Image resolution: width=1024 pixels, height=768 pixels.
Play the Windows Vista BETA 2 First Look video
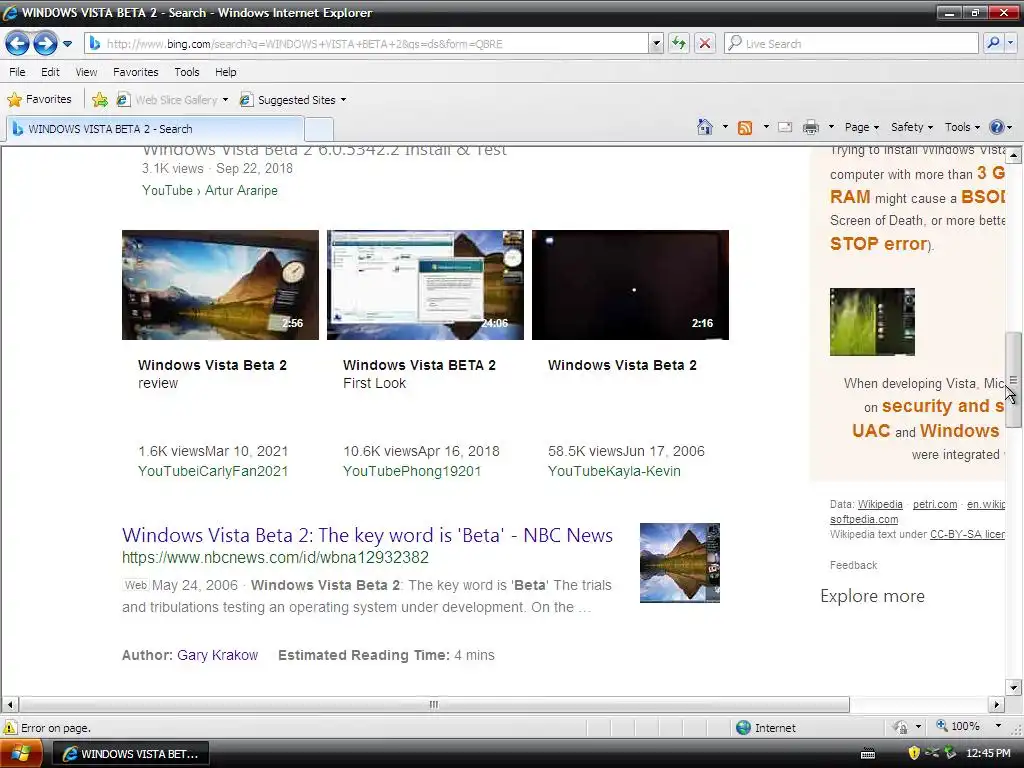click(425, 285)
